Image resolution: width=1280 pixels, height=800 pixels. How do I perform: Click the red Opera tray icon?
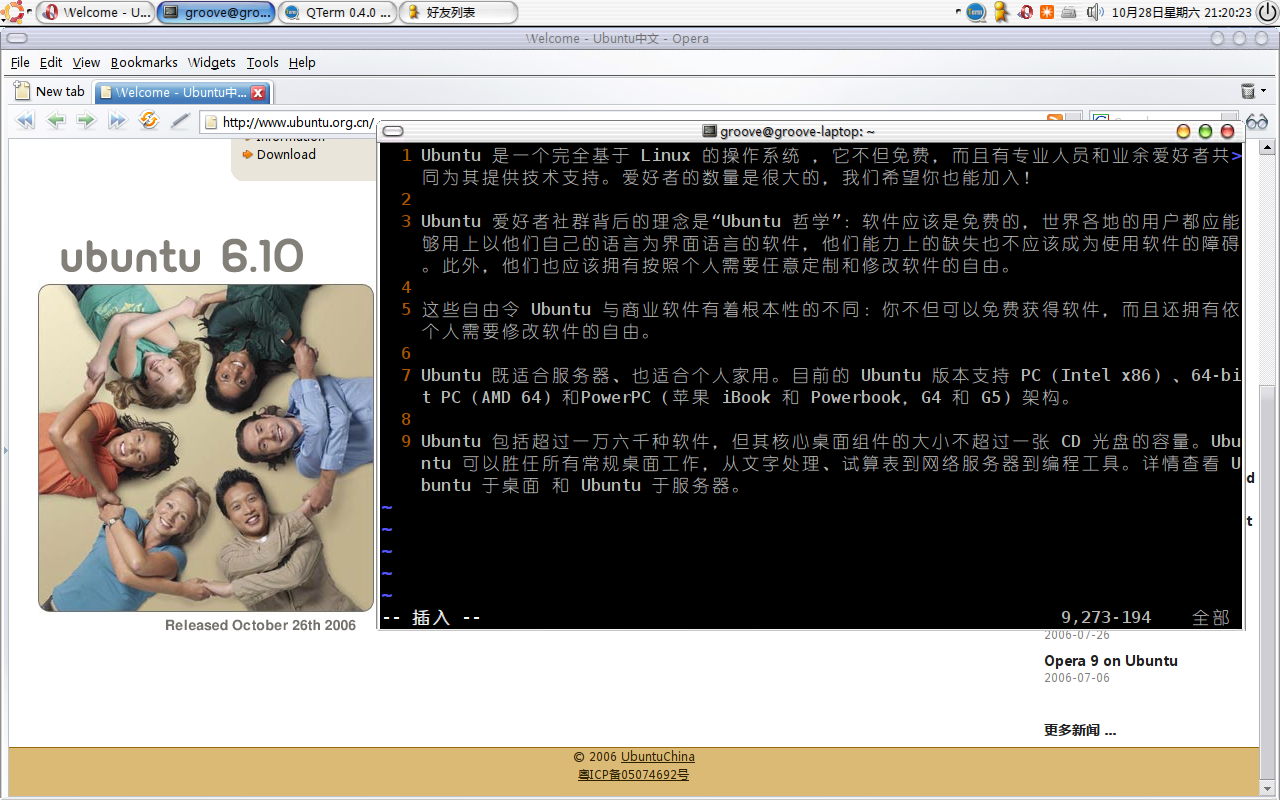[x=1025, y=12]
